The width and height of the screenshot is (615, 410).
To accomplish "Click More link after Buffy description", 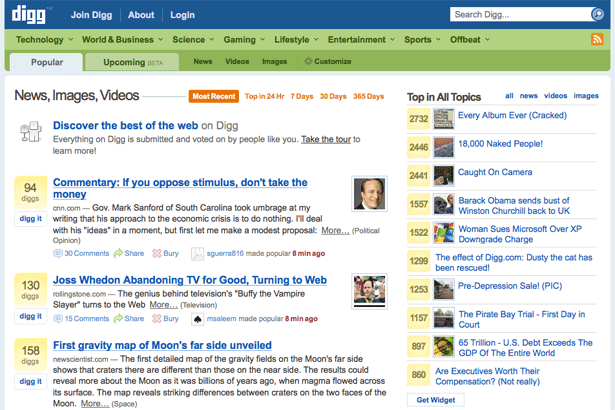I will [164, 305].
